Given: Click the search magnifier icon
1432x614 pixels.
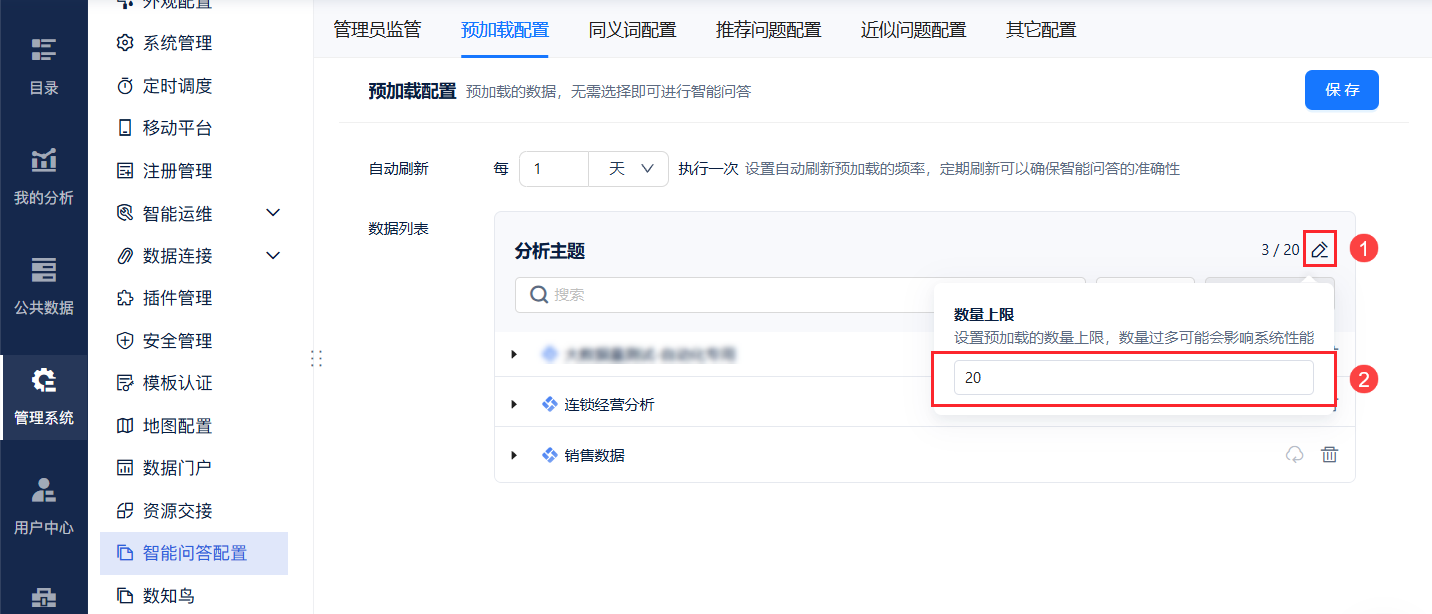Looking at the screenshot, I should [x=538, y=295].
